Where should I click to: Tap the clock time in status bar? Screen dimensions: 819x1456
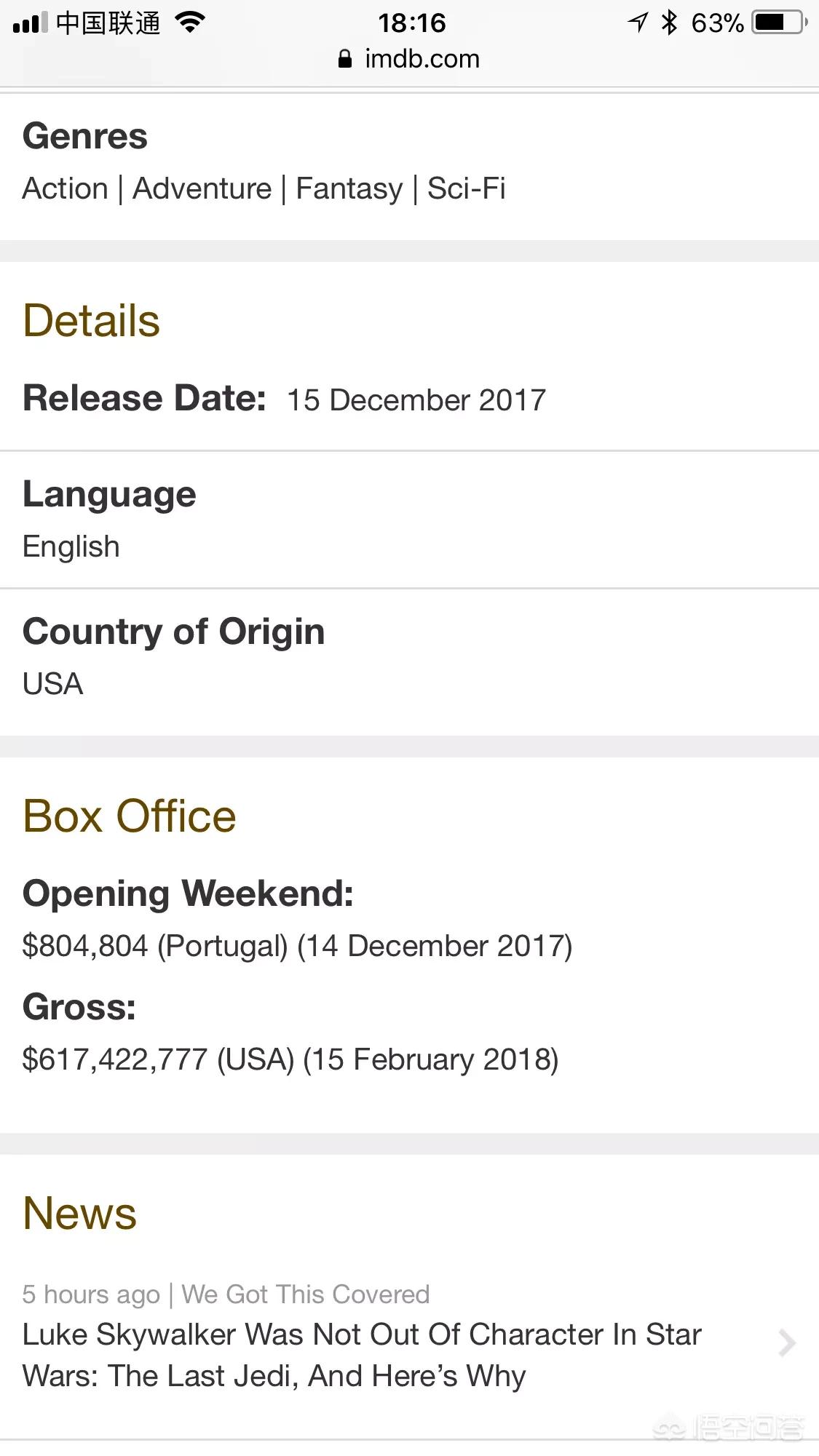(411, 23)
